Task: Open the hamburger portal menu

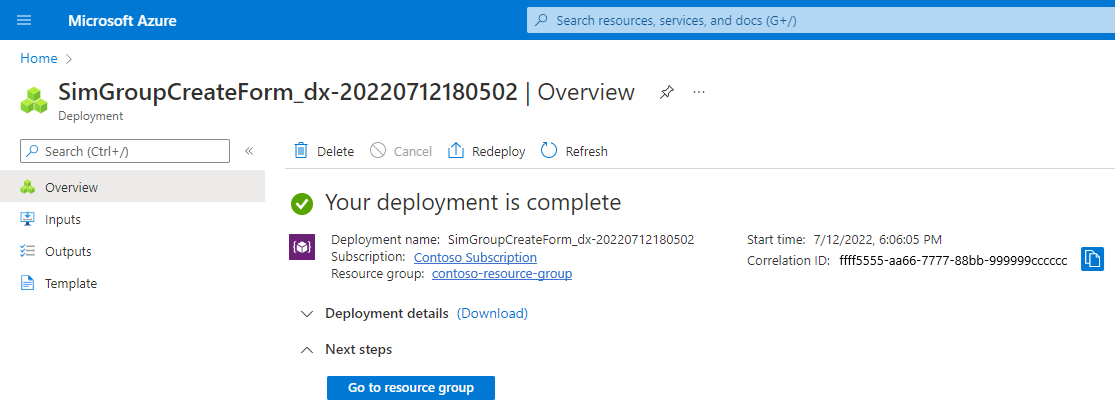Action: click(24, 20)
